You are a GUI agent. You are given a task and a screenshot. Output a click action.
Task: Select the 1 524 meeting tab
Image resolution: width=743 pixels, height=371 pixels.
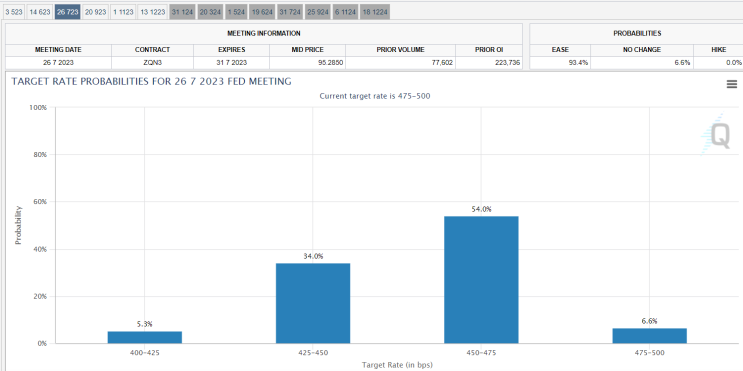pyautogui.click(x=236, y=12)
